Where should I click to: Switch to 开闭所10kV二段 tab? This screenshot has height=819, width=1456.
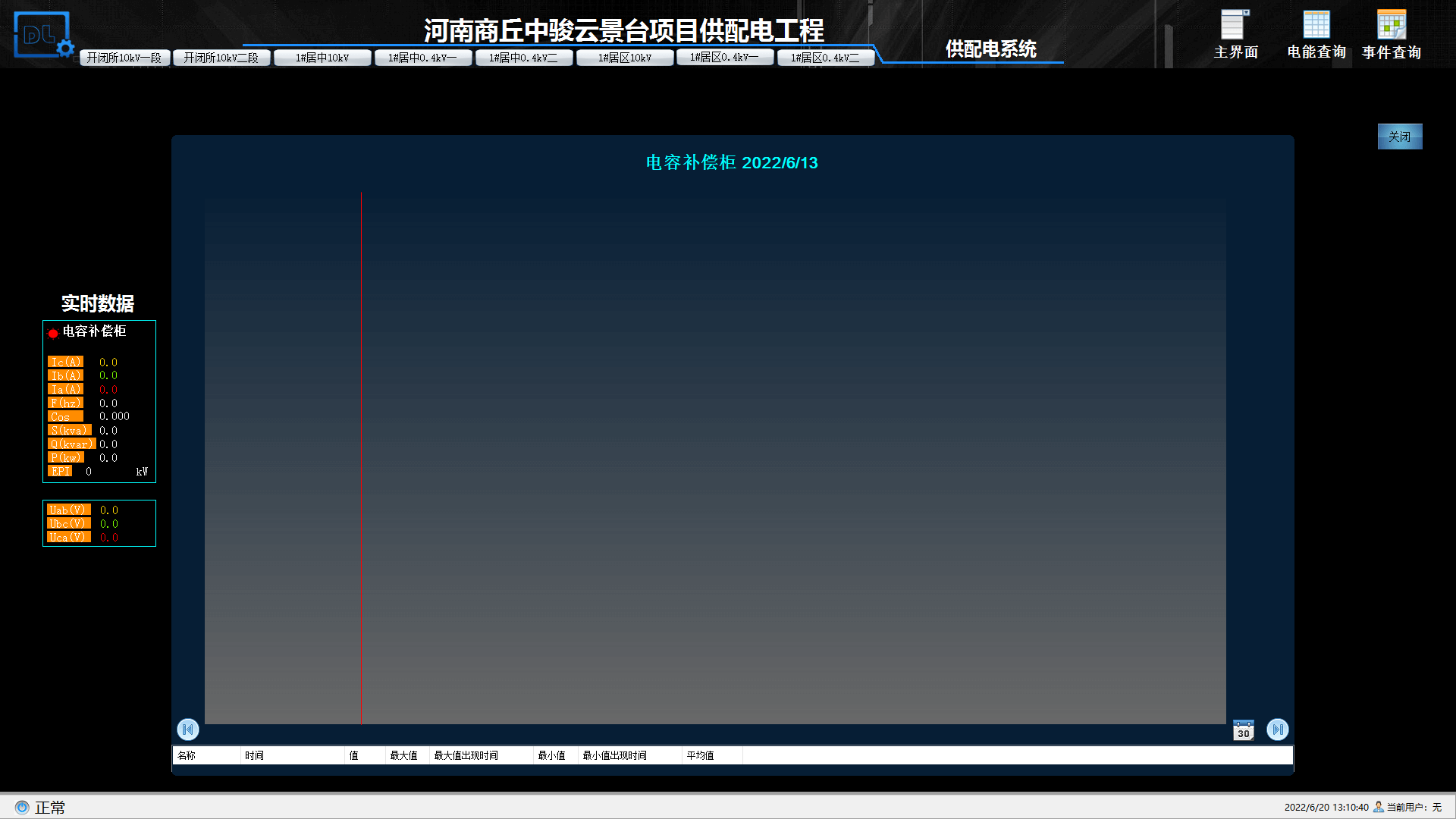point(221,58)
